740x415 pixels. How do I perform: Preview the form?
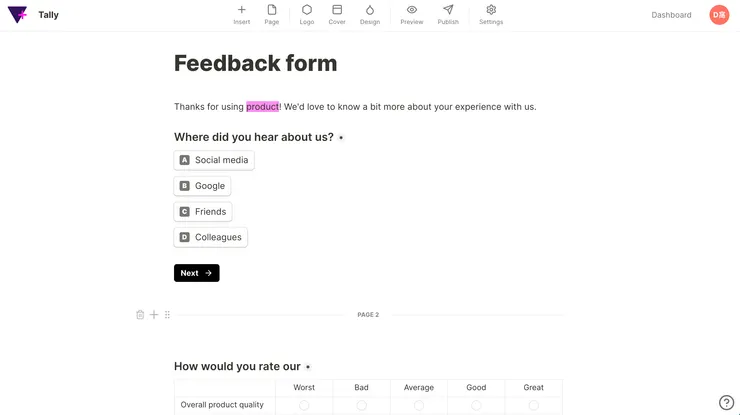(x=412, y=14)
